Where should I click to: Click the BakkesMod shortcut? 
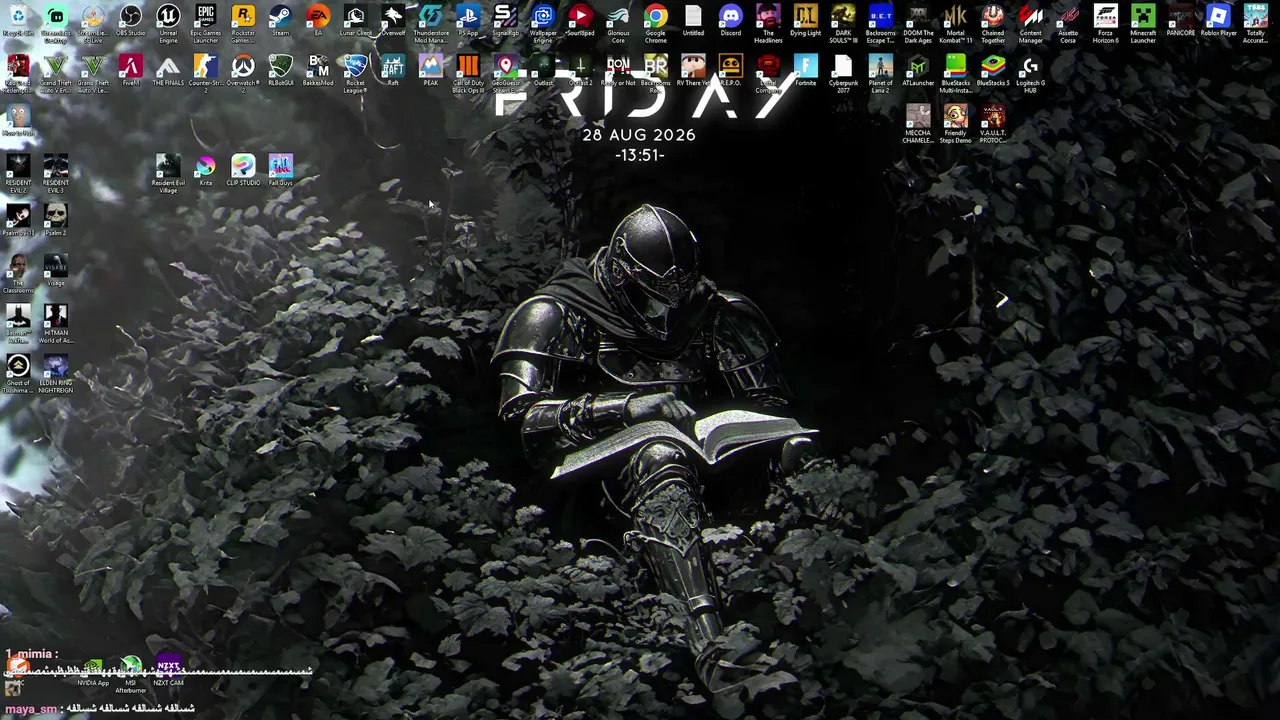pos(318,71)
